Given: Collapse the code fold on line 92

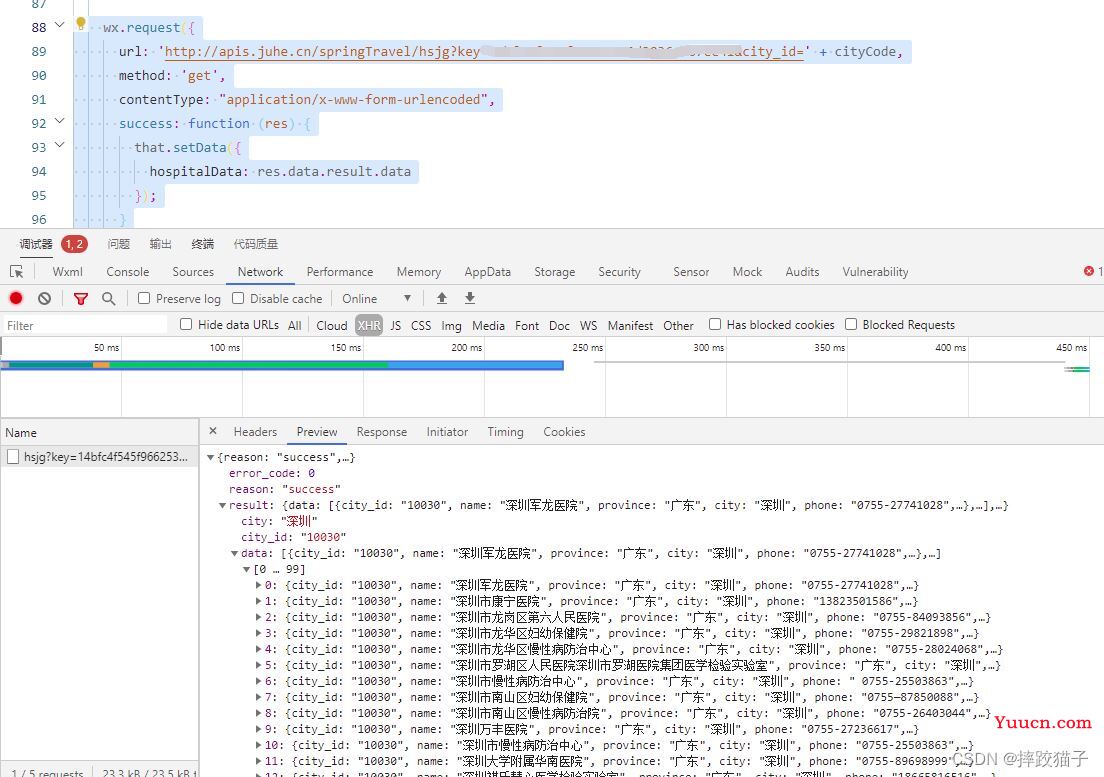Looking at the screenshot, I should pyautogui.click(x=60, y=121).
